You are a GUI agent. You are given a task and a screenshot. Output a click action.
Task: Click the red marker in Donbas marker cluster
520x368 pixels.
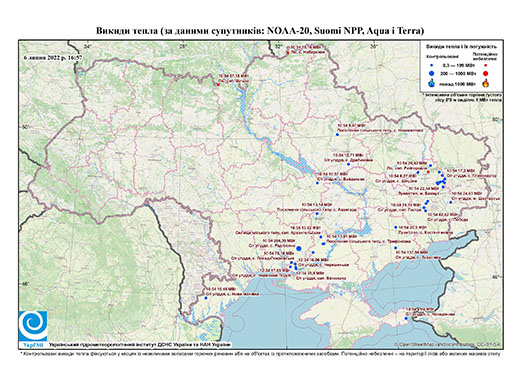coord(428,172)
